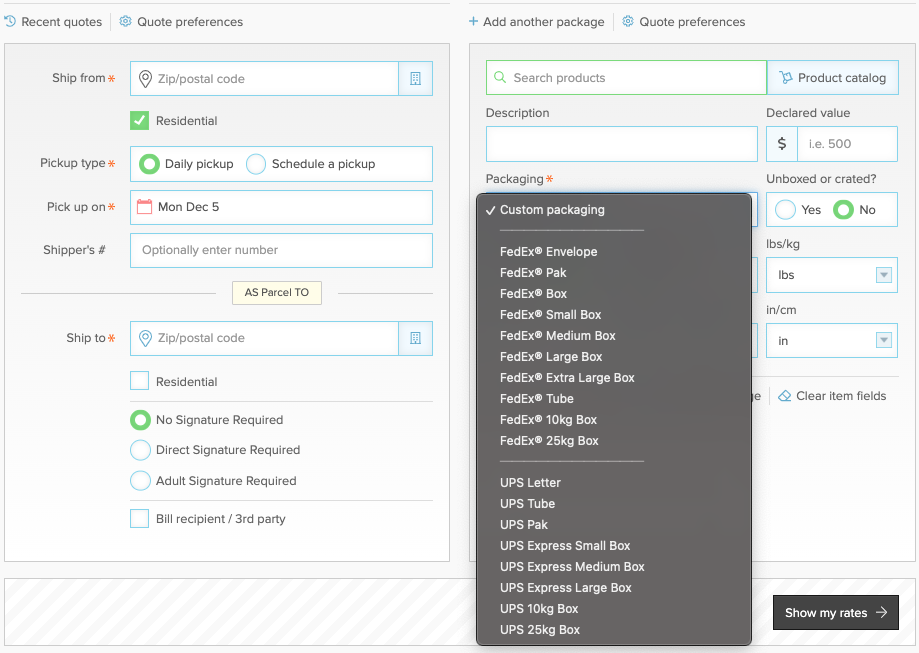Image resolution: width=919 pixels, height=653 pixels.
Task: Select the Schedule a pickup radio button
Action: (x=256, y=164)
